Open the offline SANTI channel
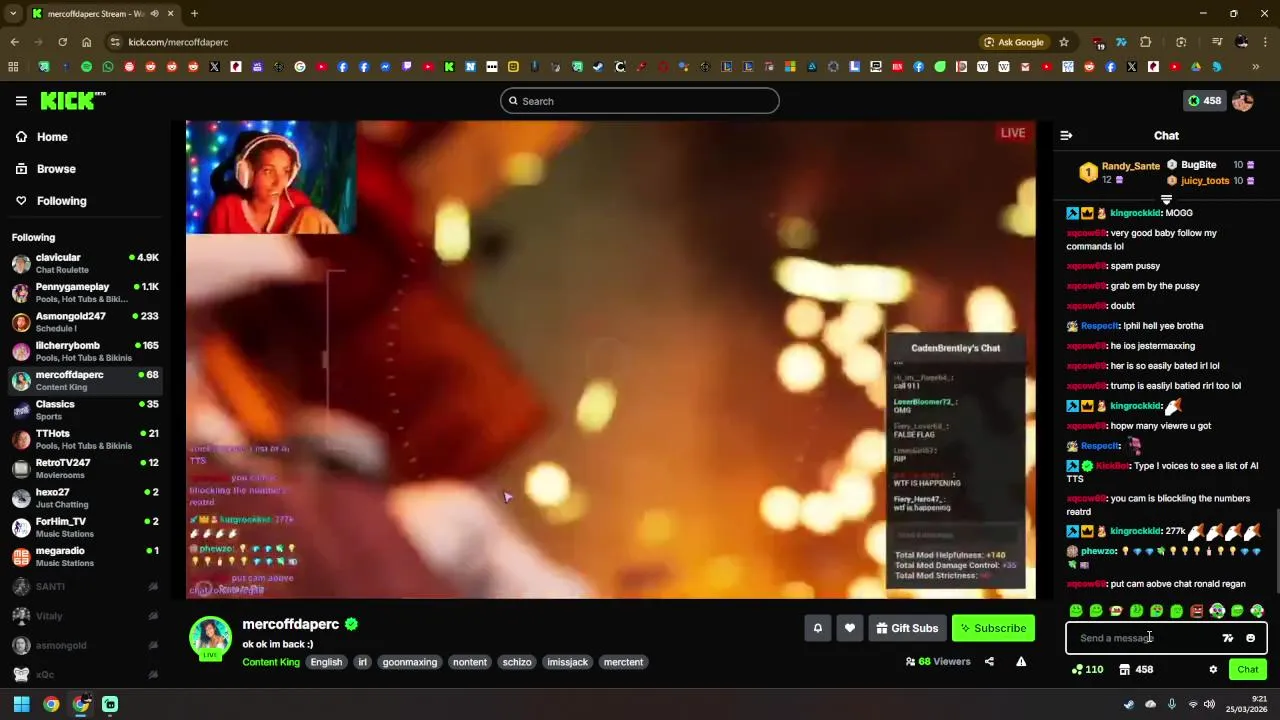The image size is (1280, 720). [x=85, y=587]
